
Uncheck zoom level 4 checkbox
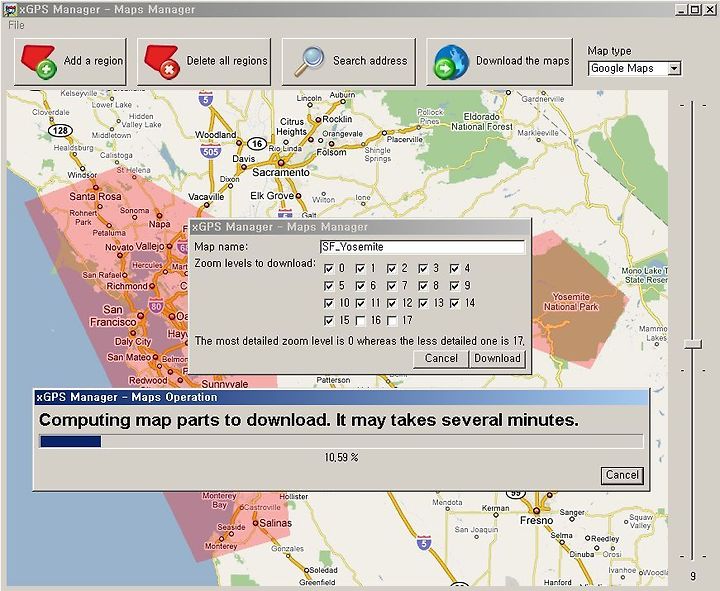pos(455,269)
